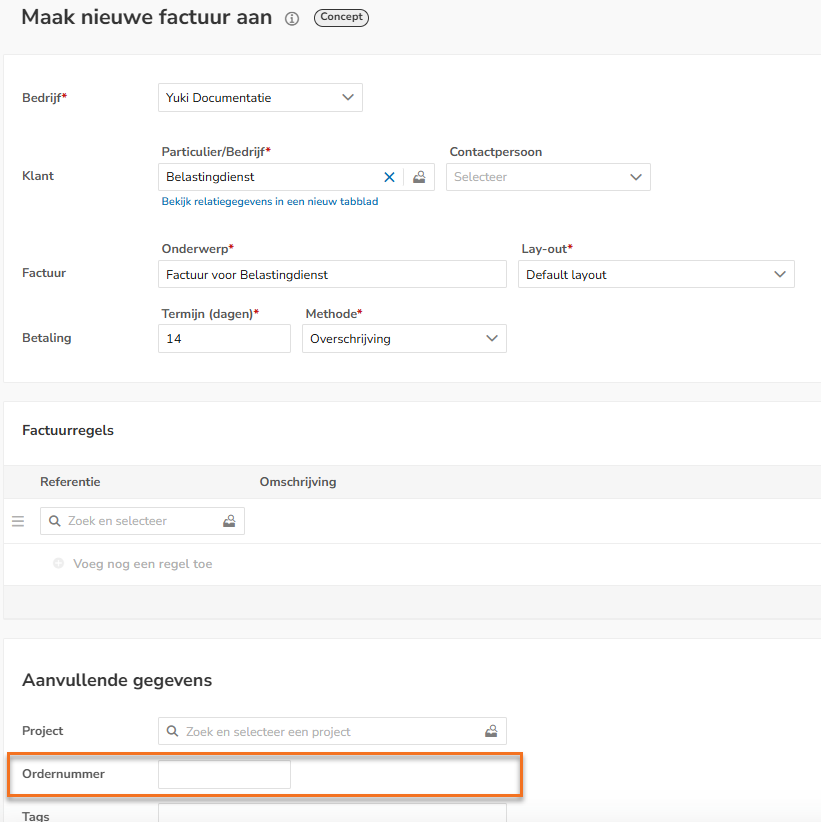Click the plus icon to add another line
This screenshot has width=821, height=825.
58,564
